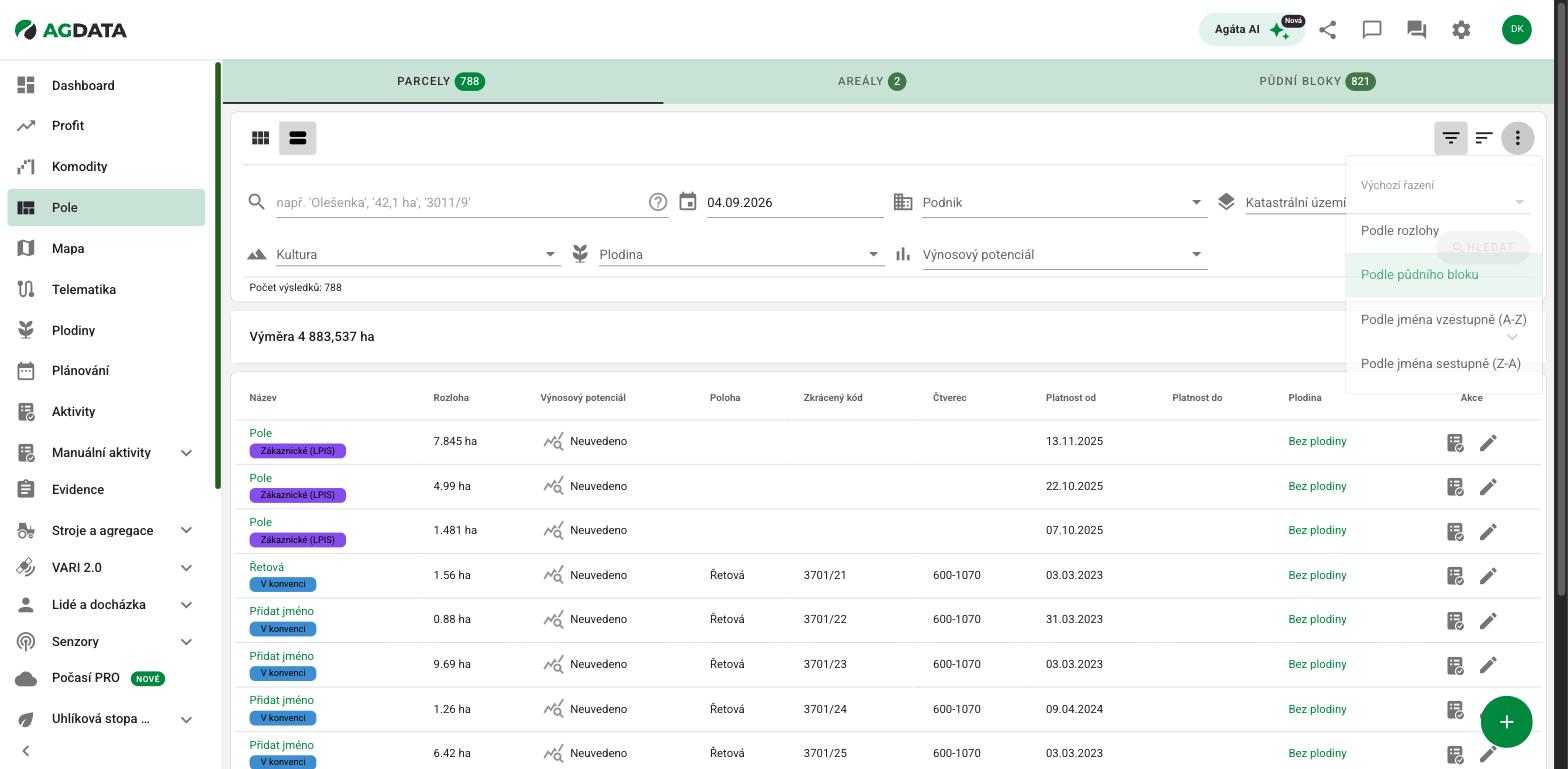This screenshot has height=769, width=1568.
Task: Open the double-bubble chat icon
Action: (1416, 30)
